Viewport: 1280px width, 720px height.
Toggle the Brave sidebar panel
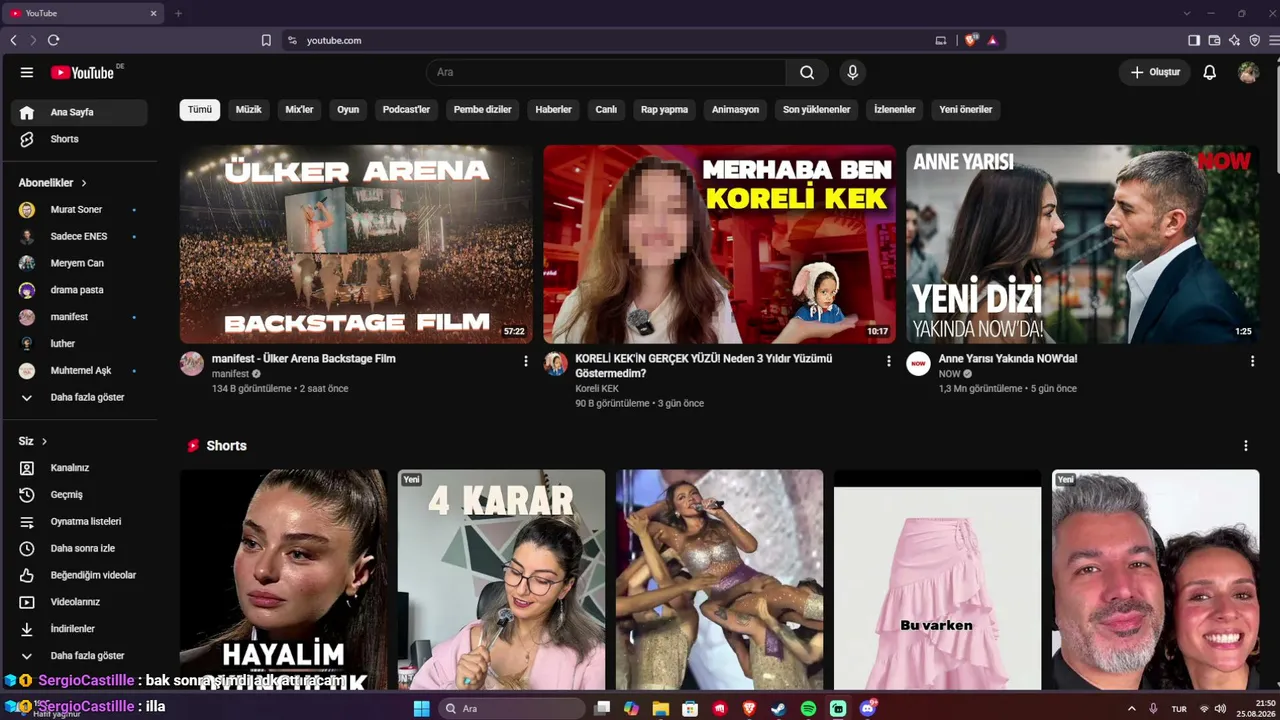point(1194,40)
